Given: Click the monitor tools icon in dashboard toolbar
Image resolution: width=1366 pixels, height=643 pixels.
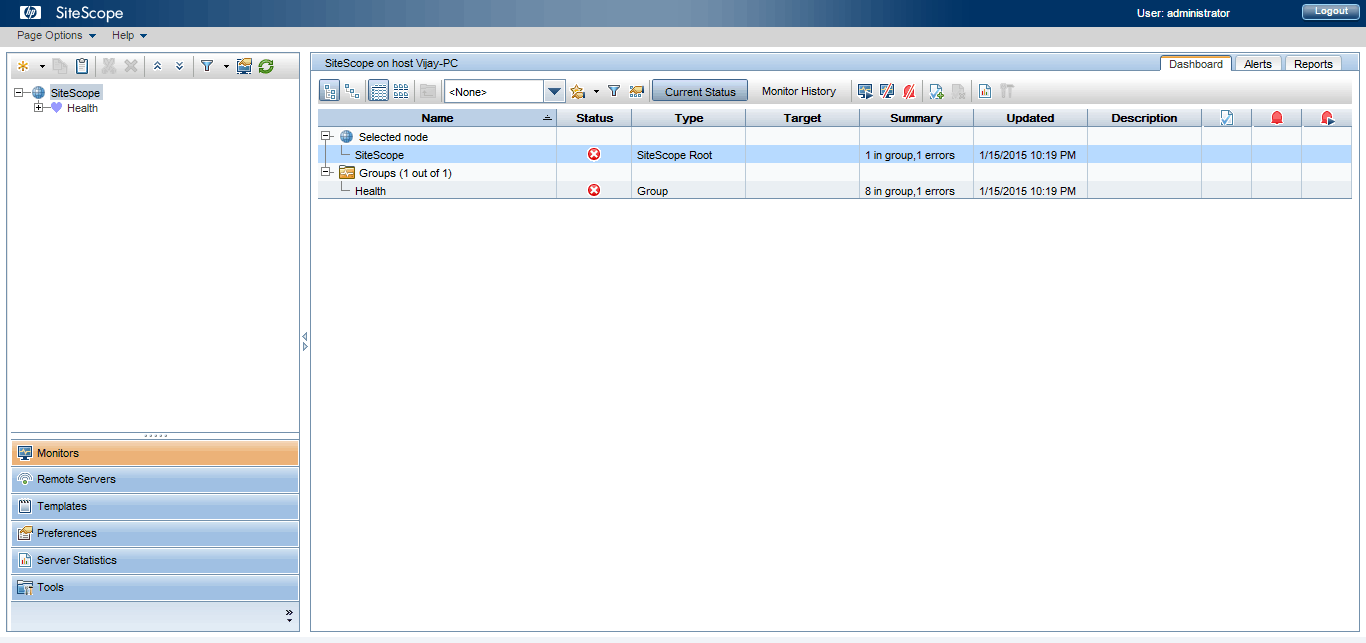Looking at the screenshot, I should [x=1007, y=91].
